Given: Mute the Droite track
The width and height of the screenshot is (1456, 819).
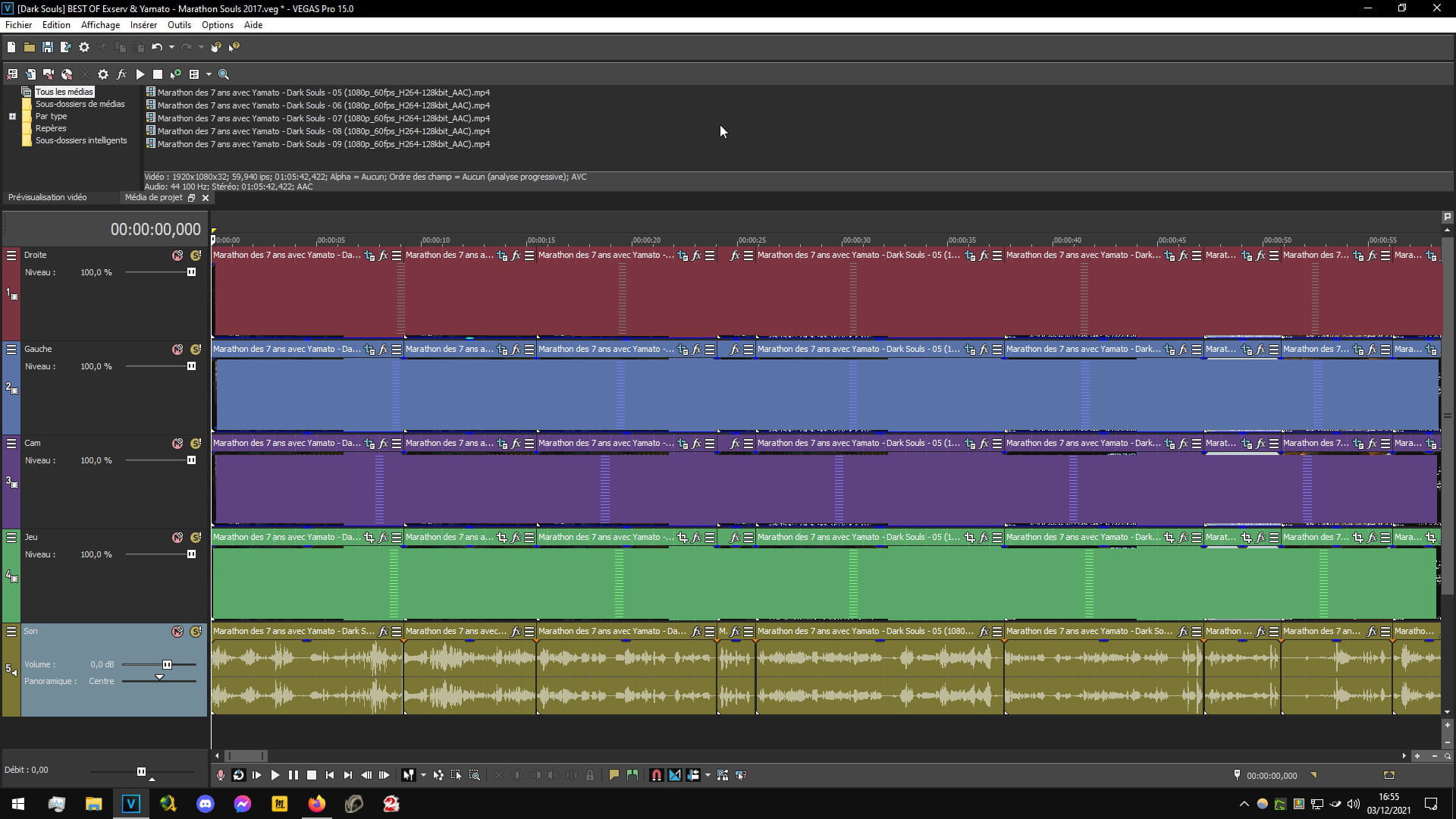Looking at the screenshot, I should pyautogui.click(x=177, y=256).
